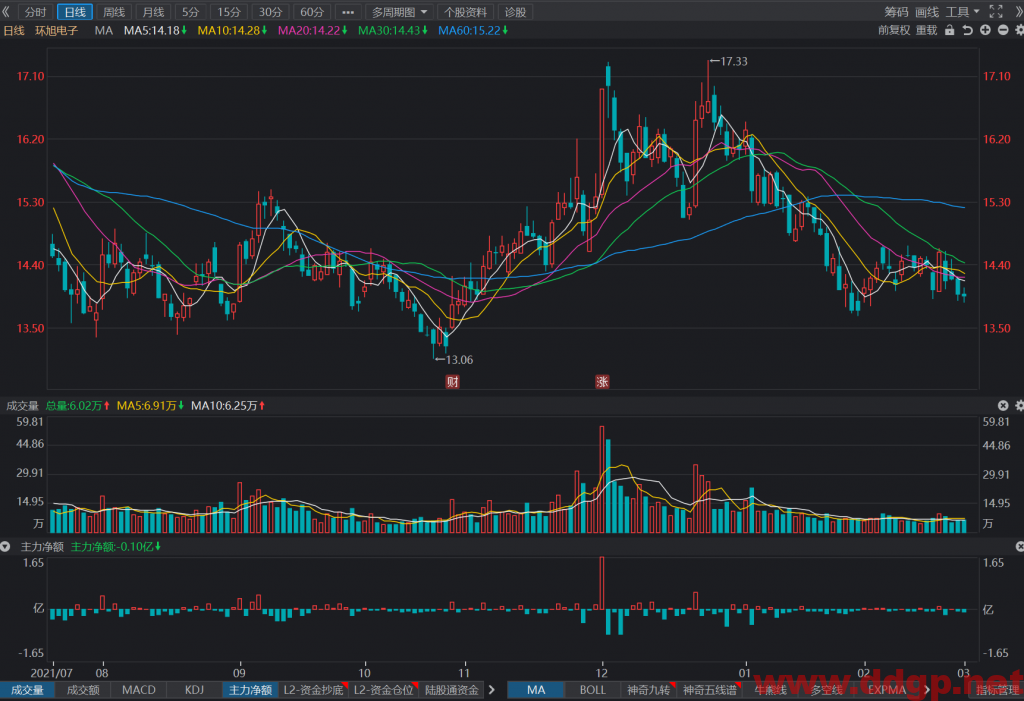
Task: Click MA10:14.28 legend label
Action: tap(232, 30)
